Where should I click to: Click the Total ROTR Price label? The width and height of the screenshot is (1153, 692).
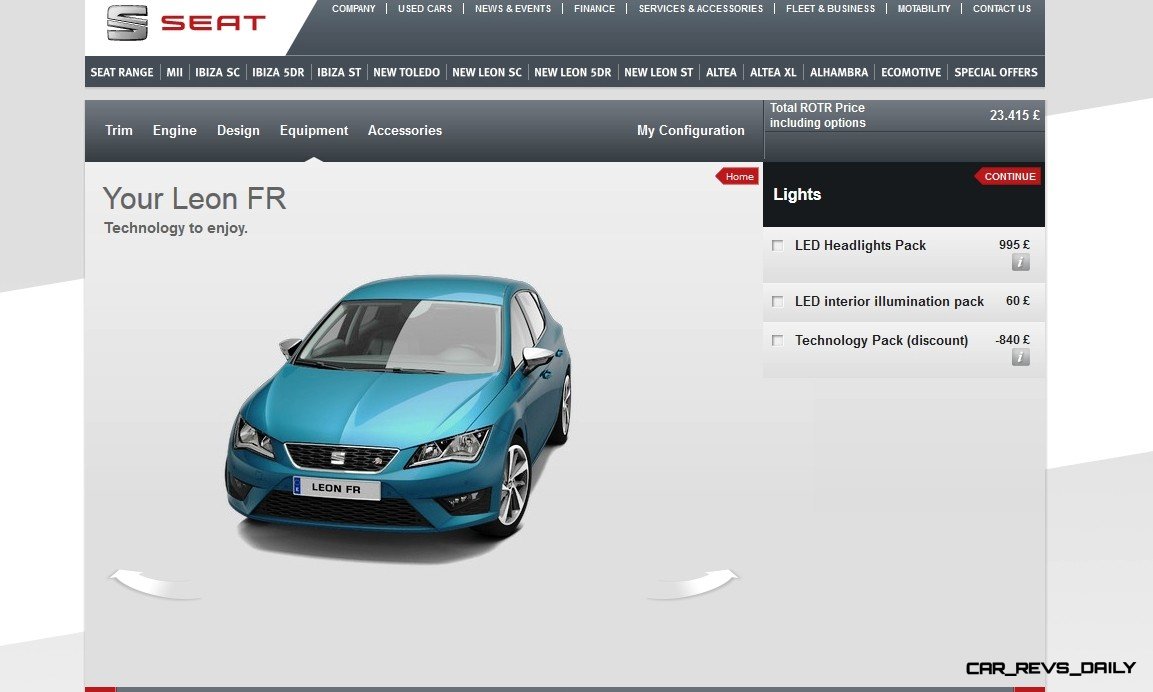click(x=817, y=115)
